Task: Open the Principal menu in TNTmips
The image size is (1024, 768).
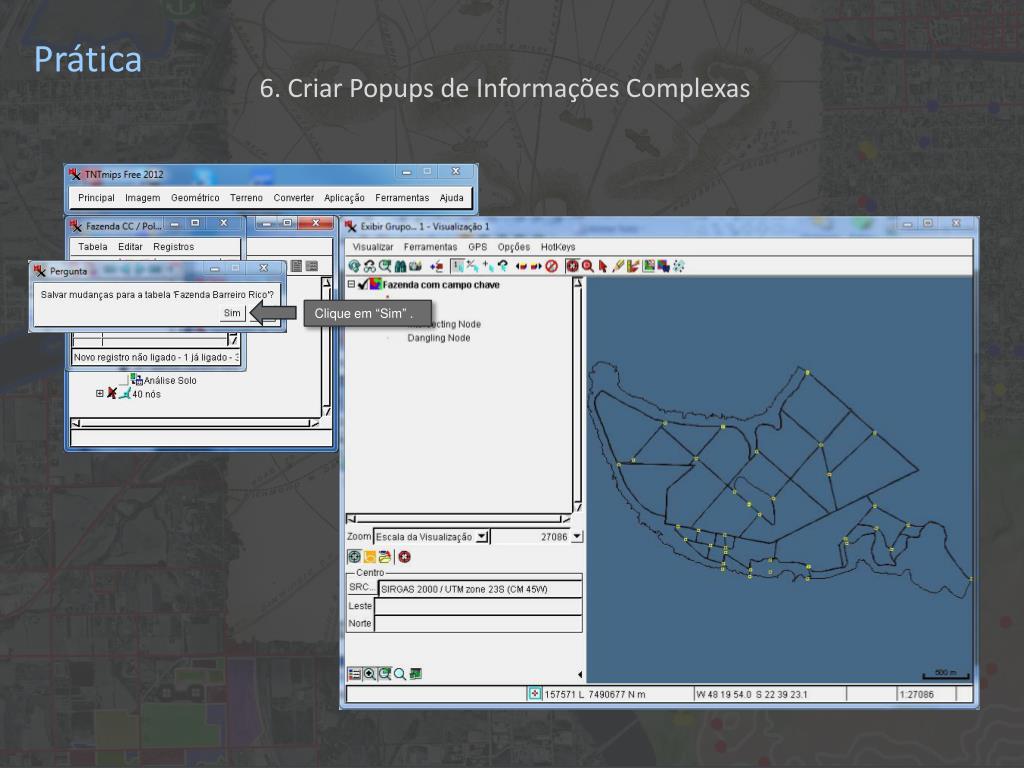Action: [x=96, y=197]
